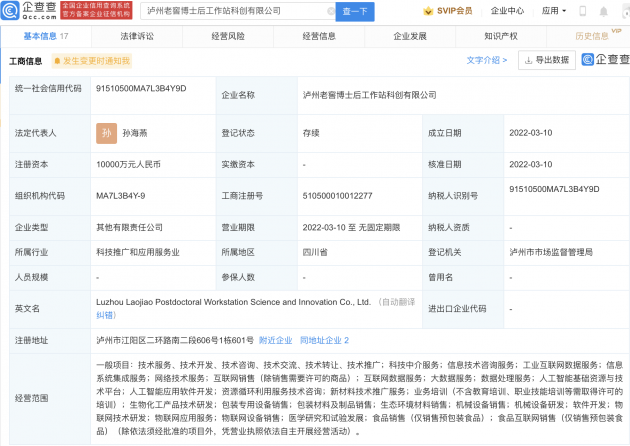Switch to 经营风险 tab
Screen dimensions: 630x446
[228, 36]
